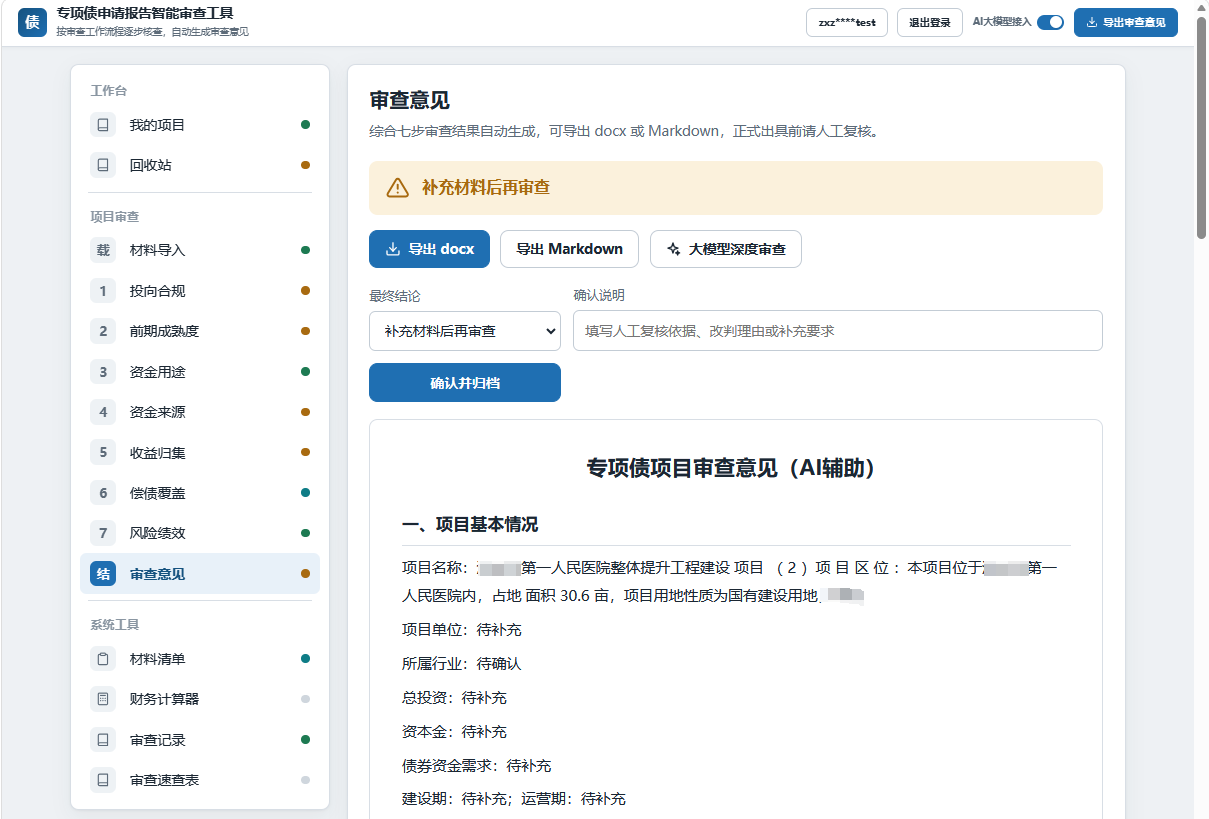Click the 一、项目基本情况 section heading

(470, 525)
